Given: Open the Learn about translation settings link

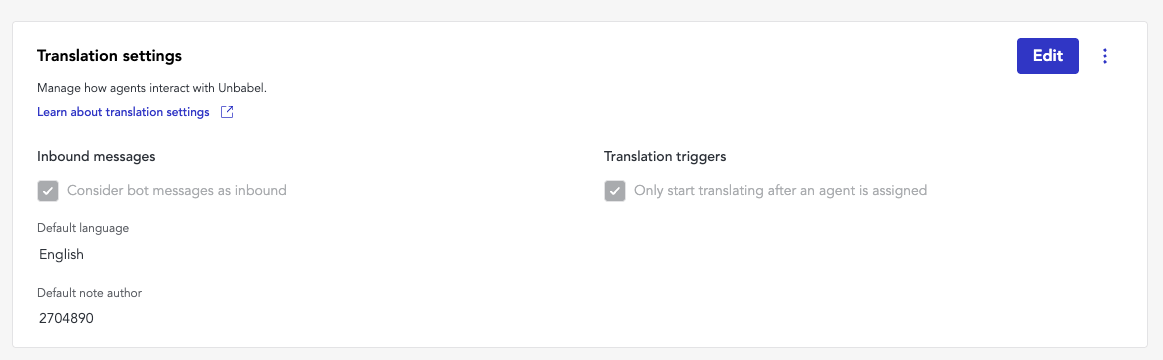Looking at the screenshot, I should click(123, 113).
